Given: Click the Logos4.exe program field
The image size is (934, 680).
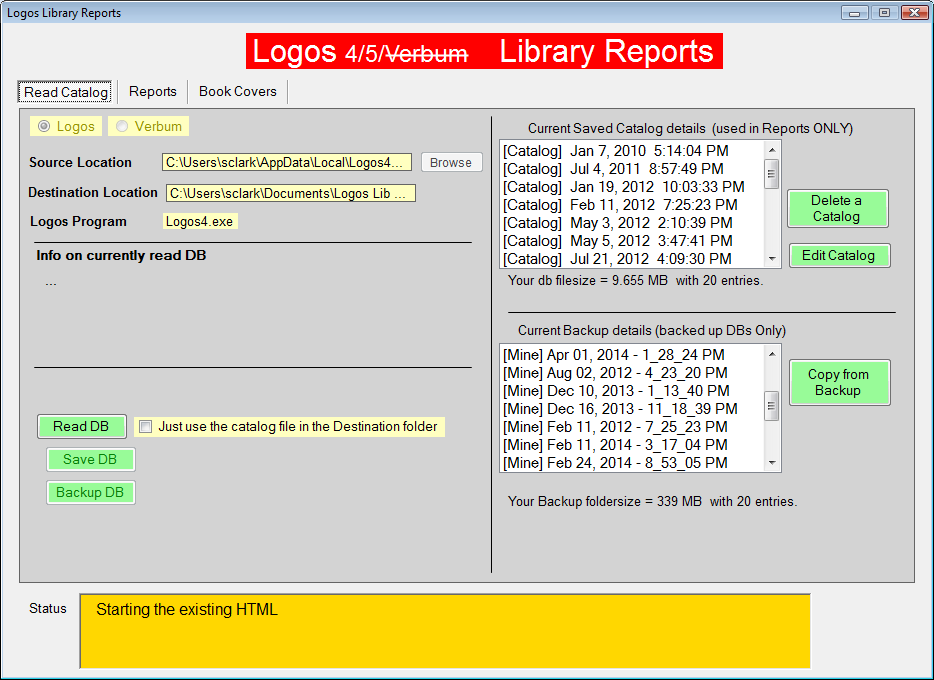Looking at the screenshot, I should point(200,222).
